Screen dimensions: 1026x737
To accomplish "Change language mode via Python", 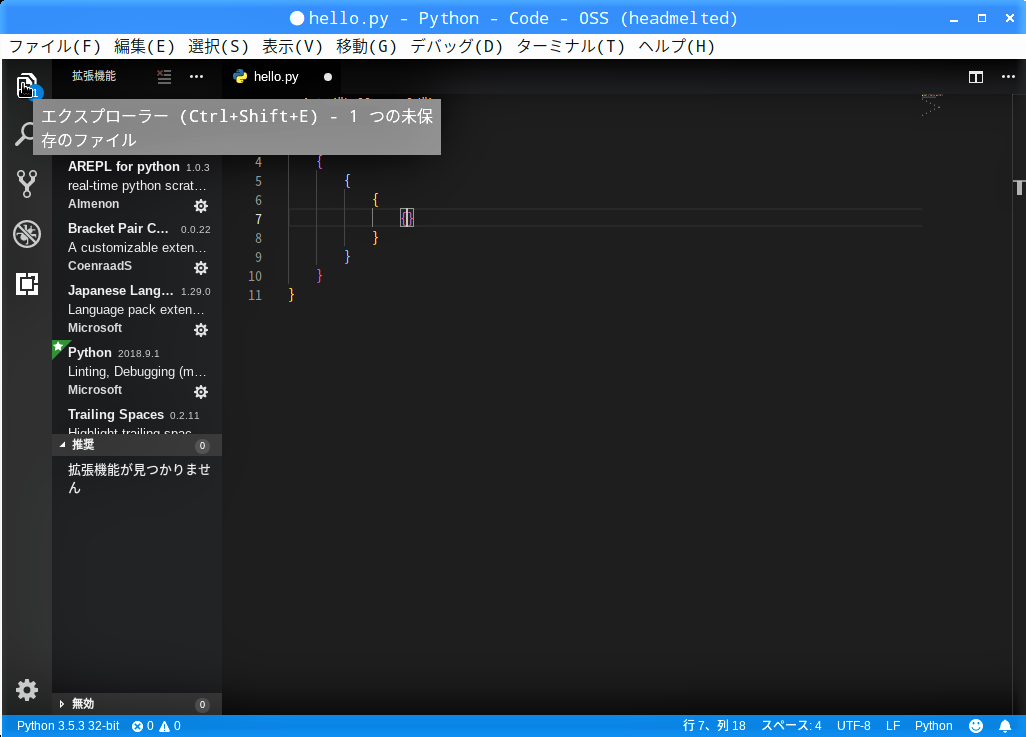I will tap(934, 726).
